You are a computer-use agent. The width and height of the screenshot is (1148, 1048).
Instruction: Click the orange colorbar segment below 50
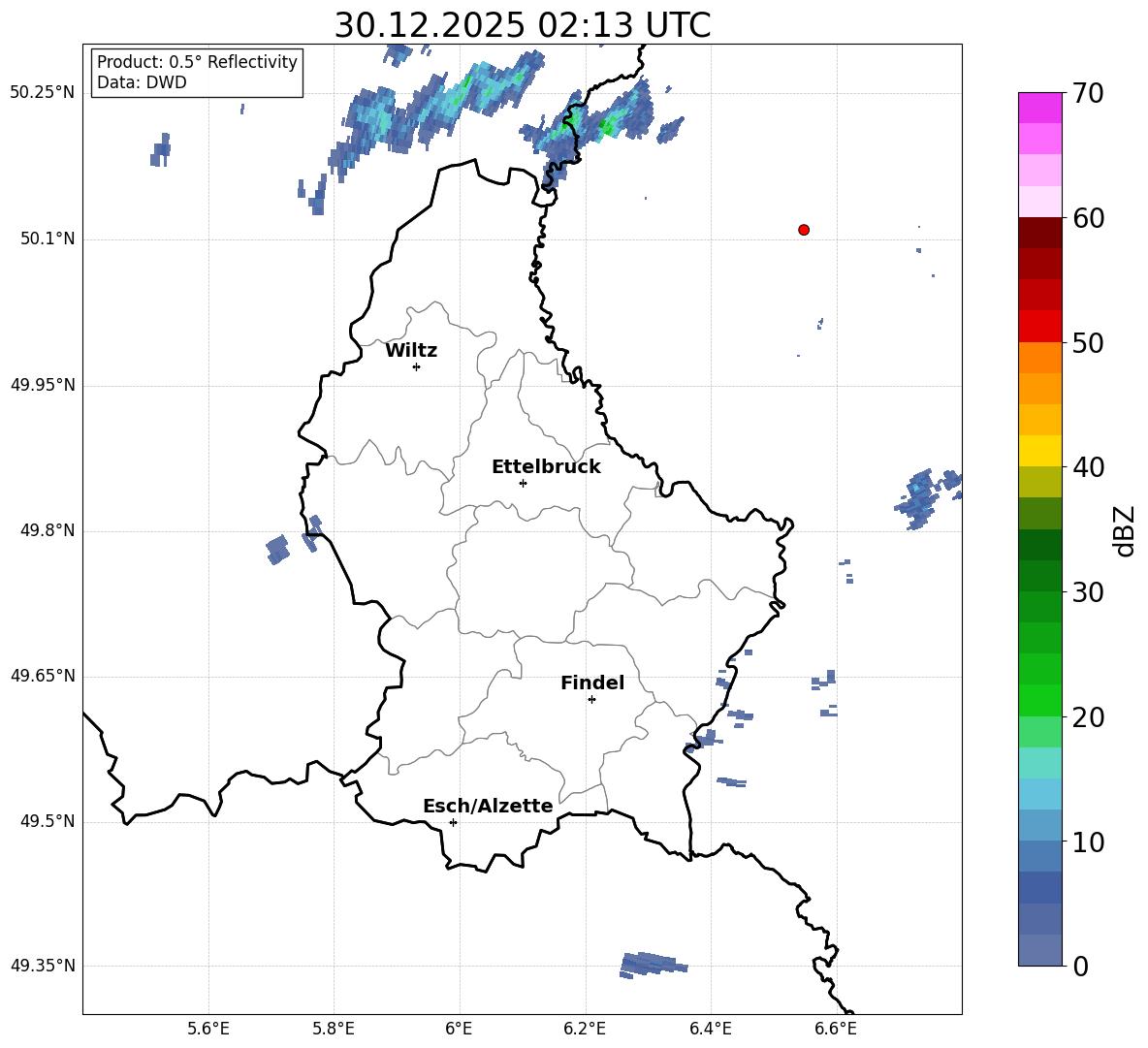pos(1039,357)
